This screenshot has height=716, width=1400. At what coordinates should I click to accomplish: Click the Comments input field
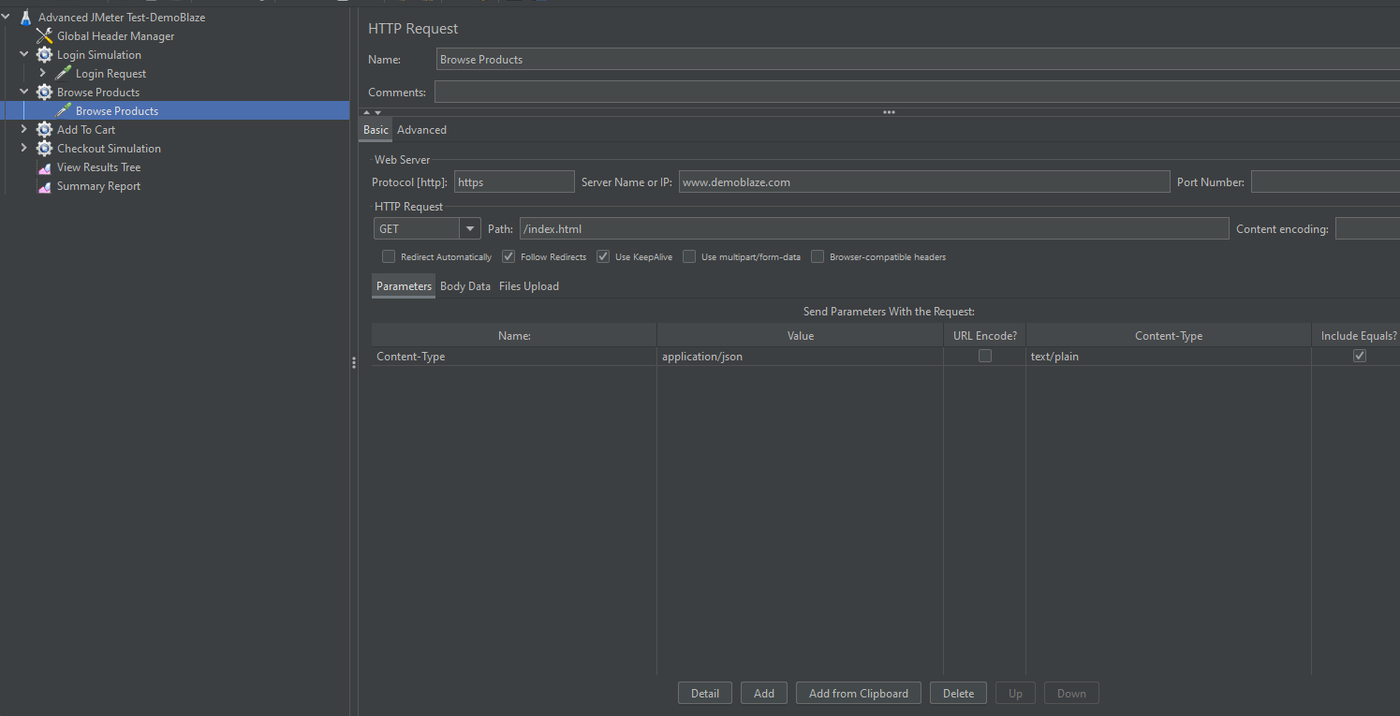tap(917, 92)
